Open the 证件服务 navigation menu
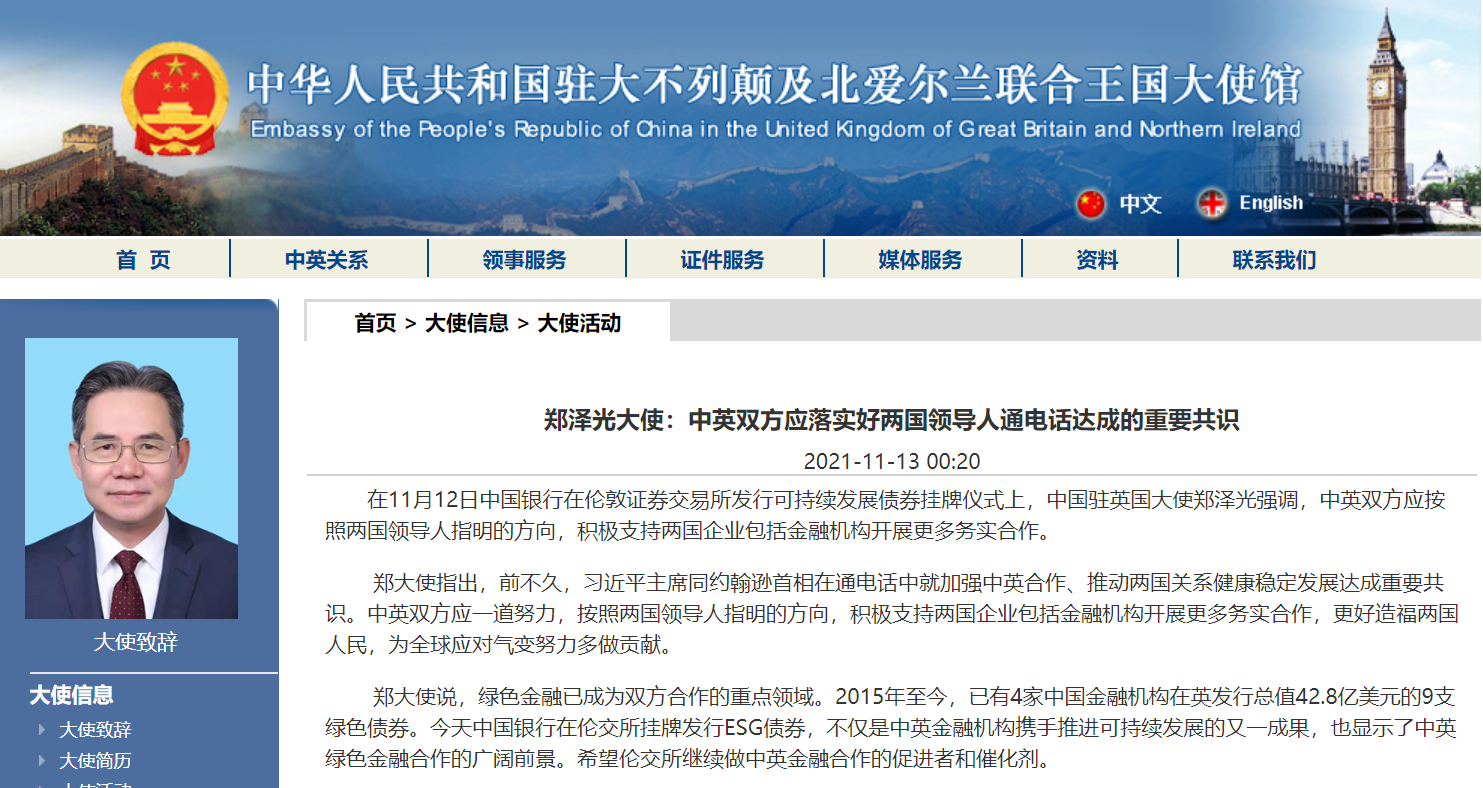Image resolution: width=1483 pixels, height=788 pixels. point(722,260)
